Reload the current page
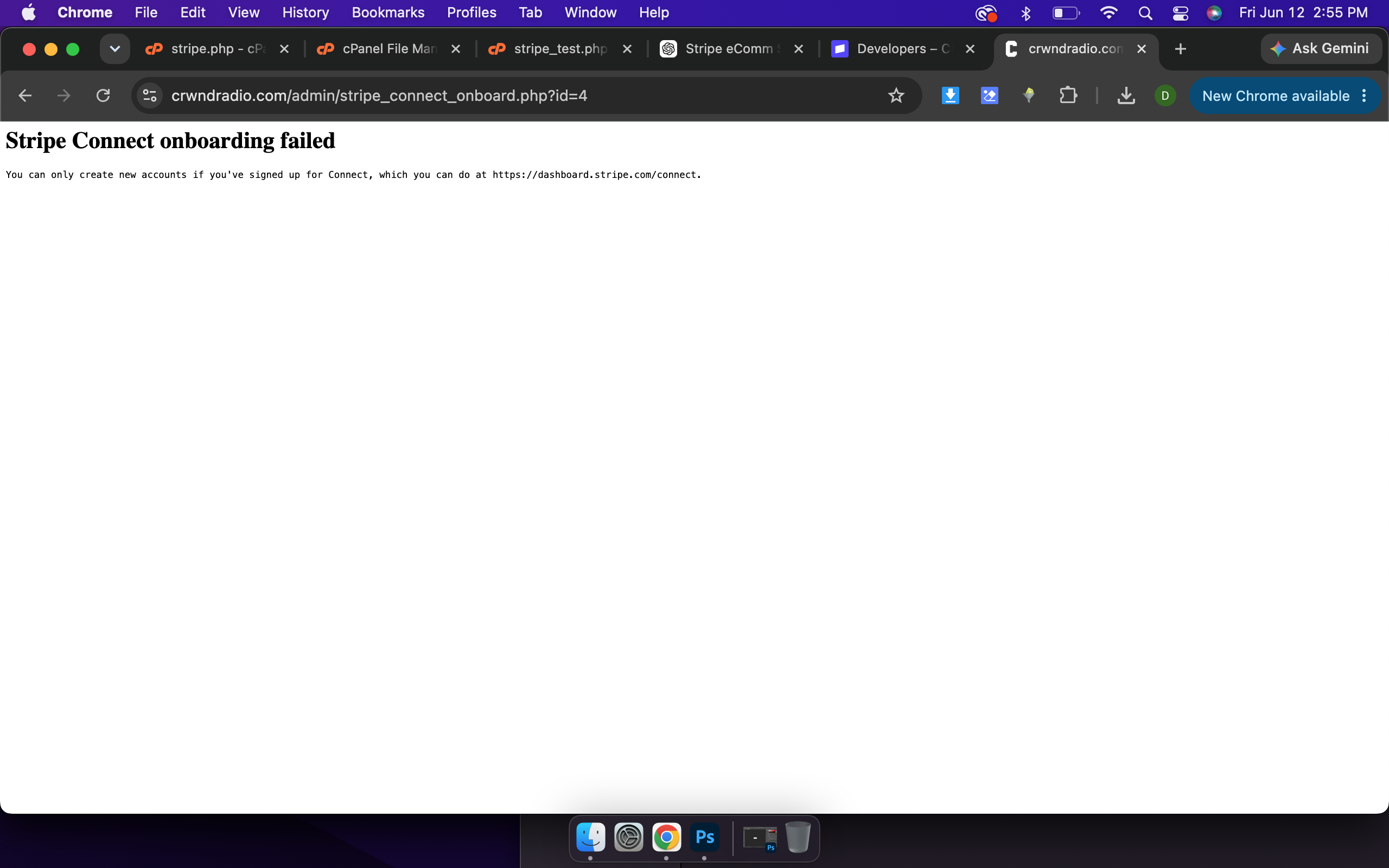 [103, 95]
